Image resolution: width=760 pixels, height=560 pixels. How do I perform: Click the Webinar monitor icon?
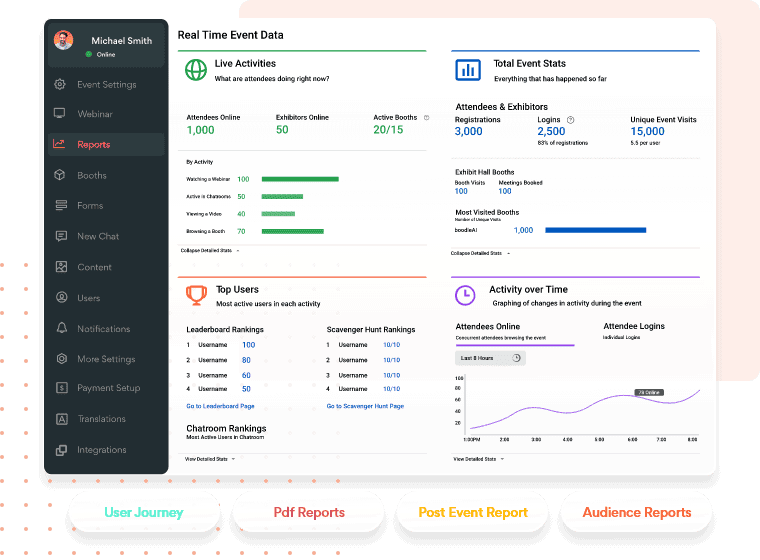pyautogui.click(x=61, y=114)
